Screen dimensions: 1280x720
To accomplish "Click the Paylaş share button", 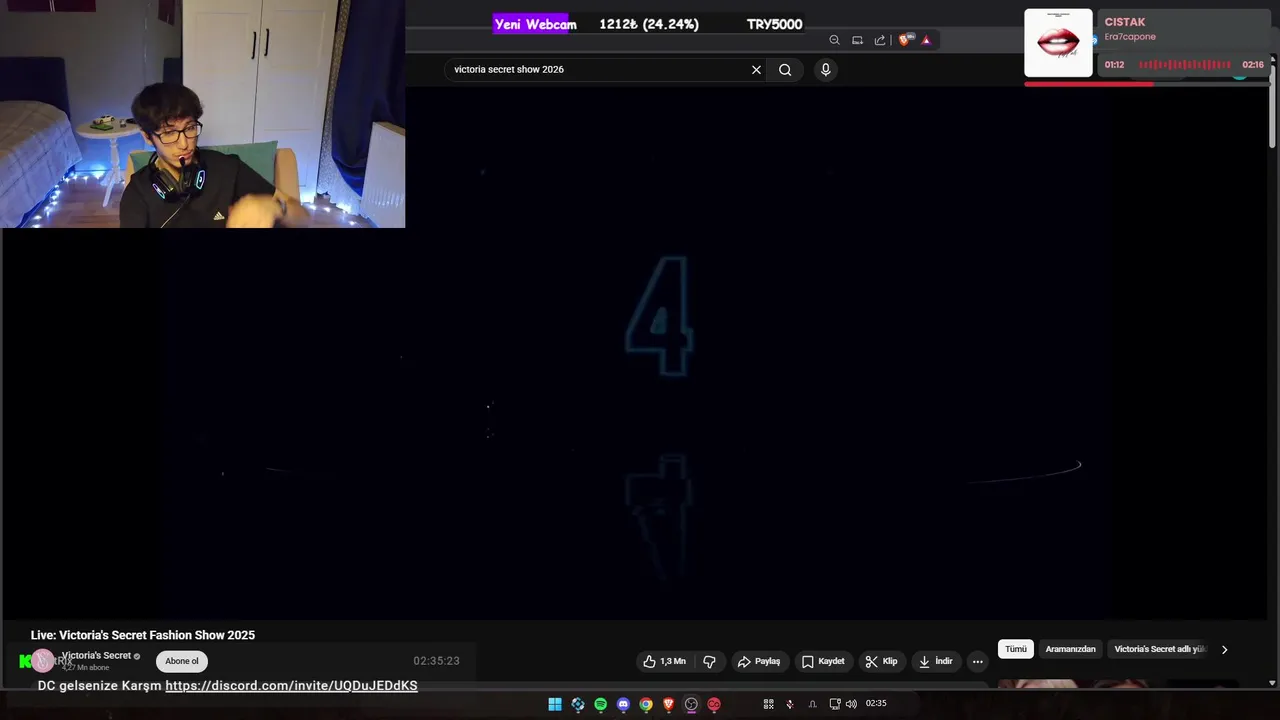I will pos(758,661).
